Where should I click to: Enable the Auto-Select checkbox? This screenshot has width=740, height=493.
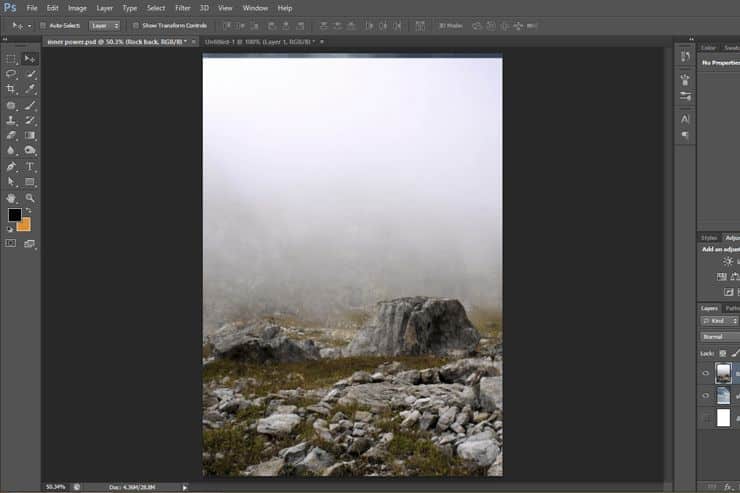[43, 25]
